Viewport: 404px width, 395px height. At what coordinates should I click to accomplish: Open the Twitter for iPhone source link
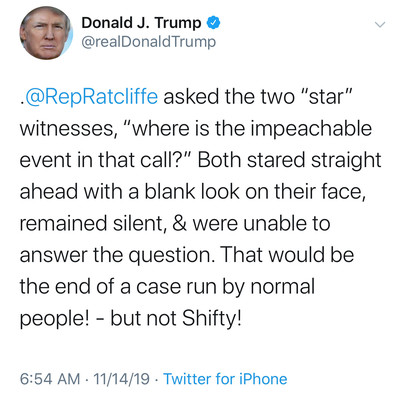pyautogui.click(x=225, y=379)
